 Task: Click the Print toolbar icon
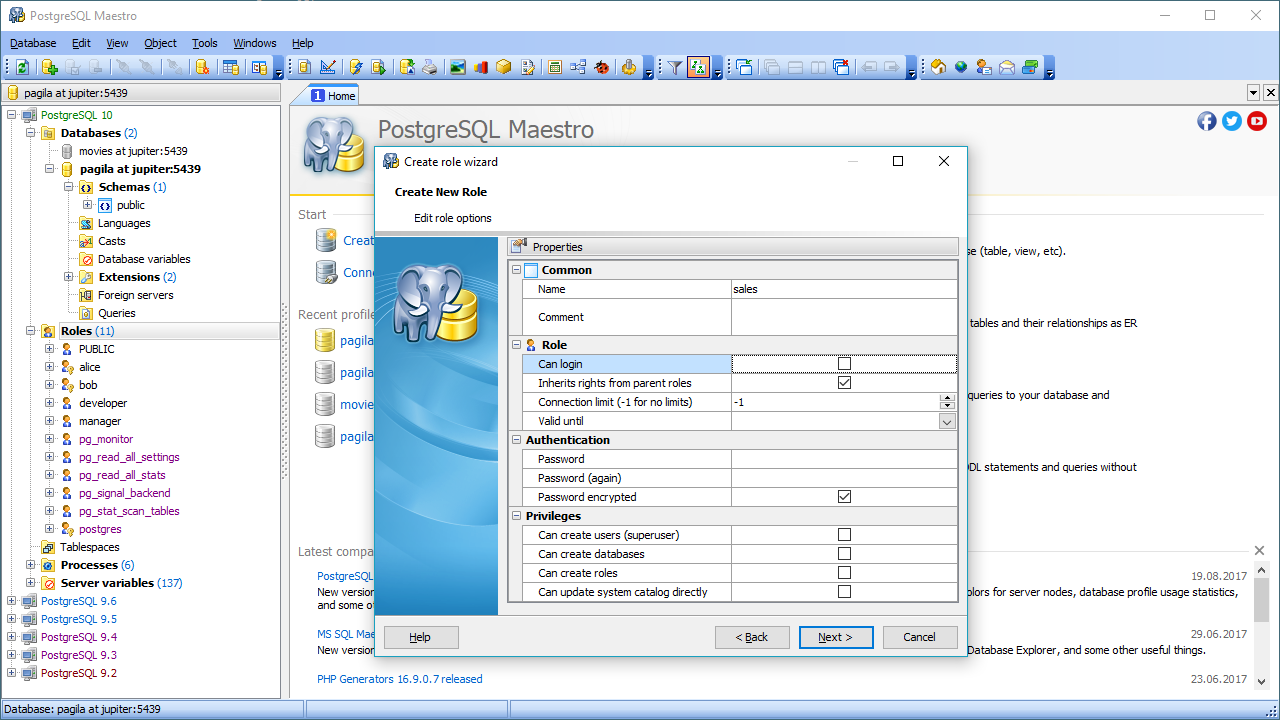pos(430,66)
